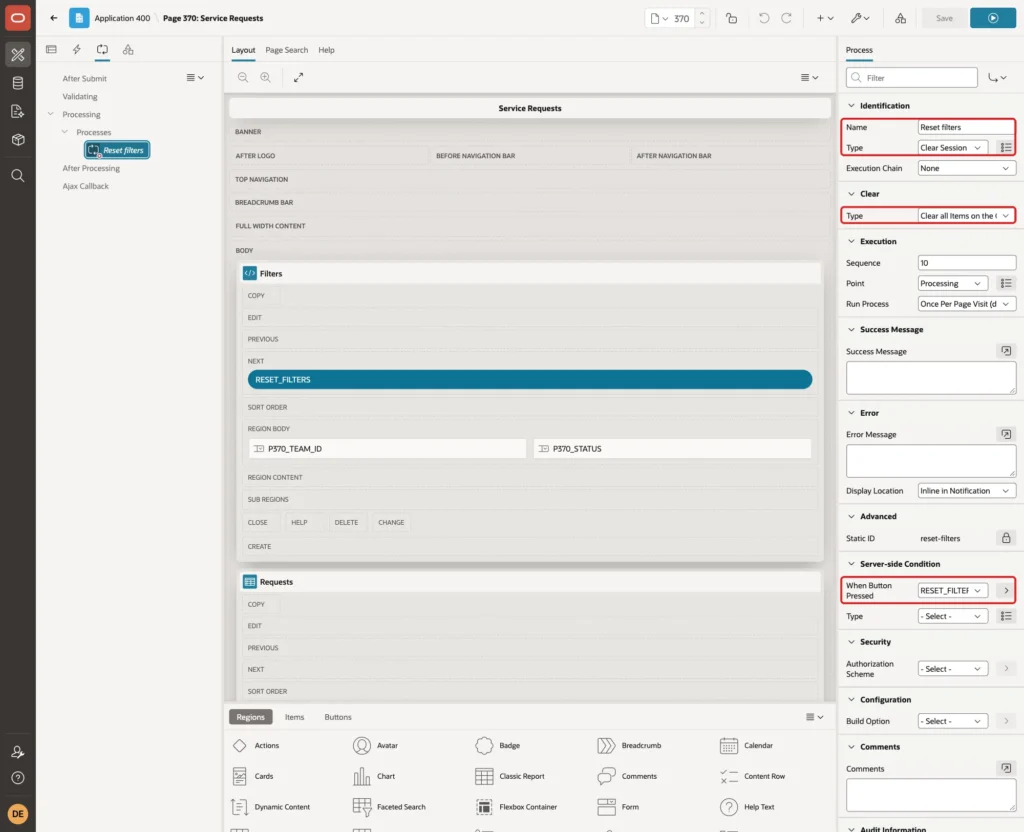Open the Run Process dropdown
Screen dimensions: 1024x832
point(967,304)
